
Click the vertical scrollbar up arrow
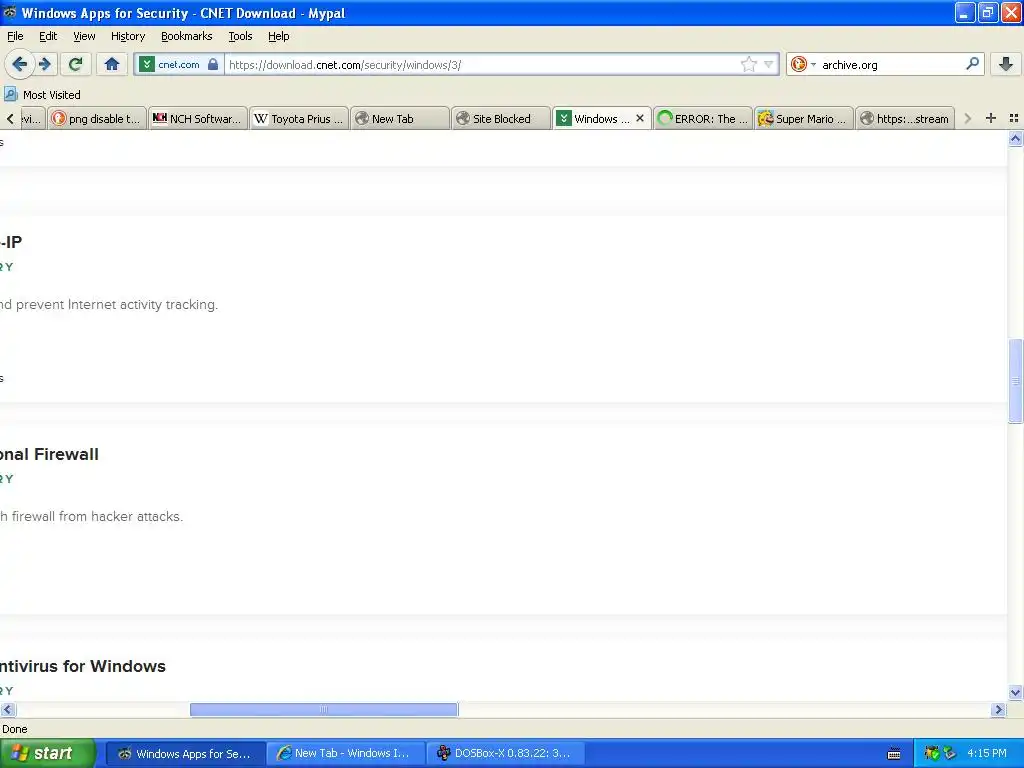pos(1015,138)
